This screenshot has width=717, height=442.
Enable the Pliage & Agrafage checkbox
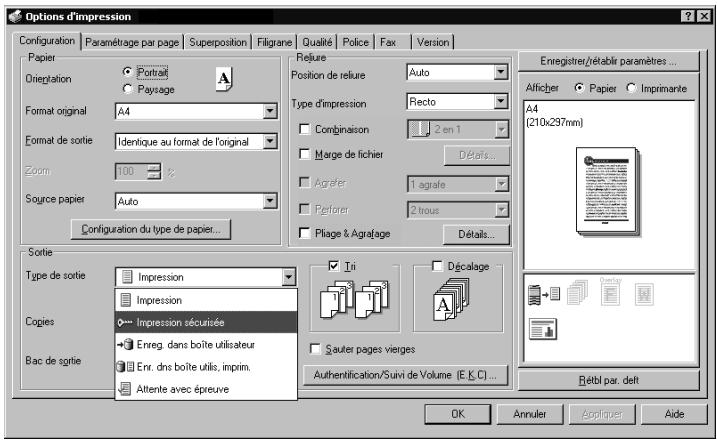(x=304, y=233)
